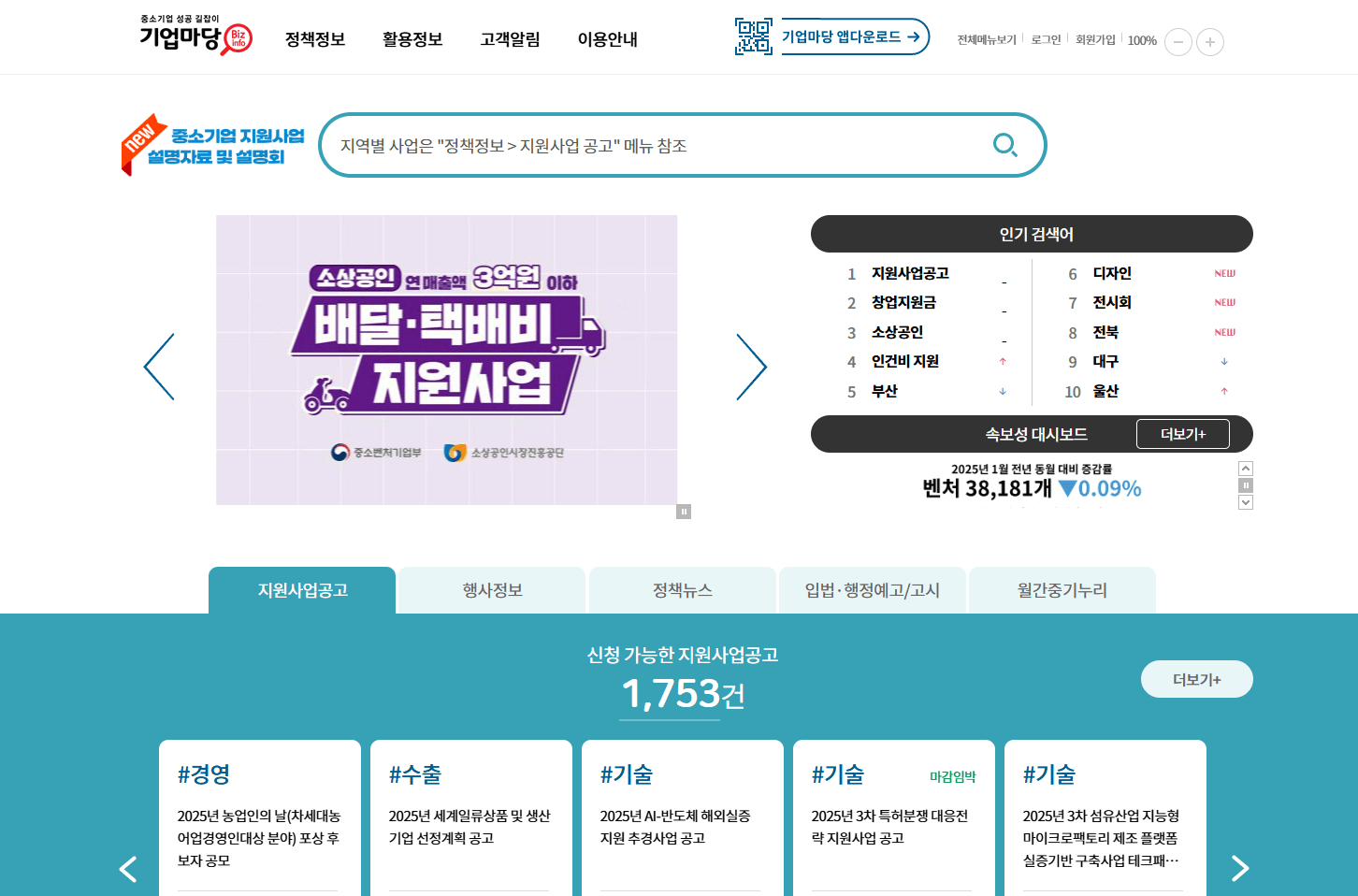The image size is (1358, 896).
Task: Click the previous arrow on the main banner
Action: coord(159,366)
